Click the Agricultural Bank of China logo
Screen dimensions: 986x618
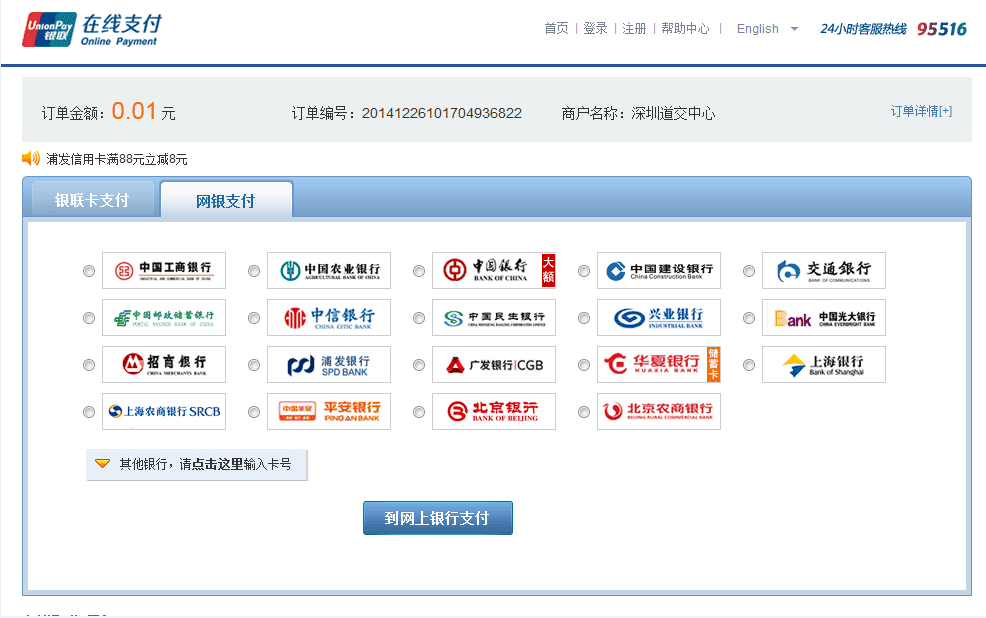click(x=329, y=270)
